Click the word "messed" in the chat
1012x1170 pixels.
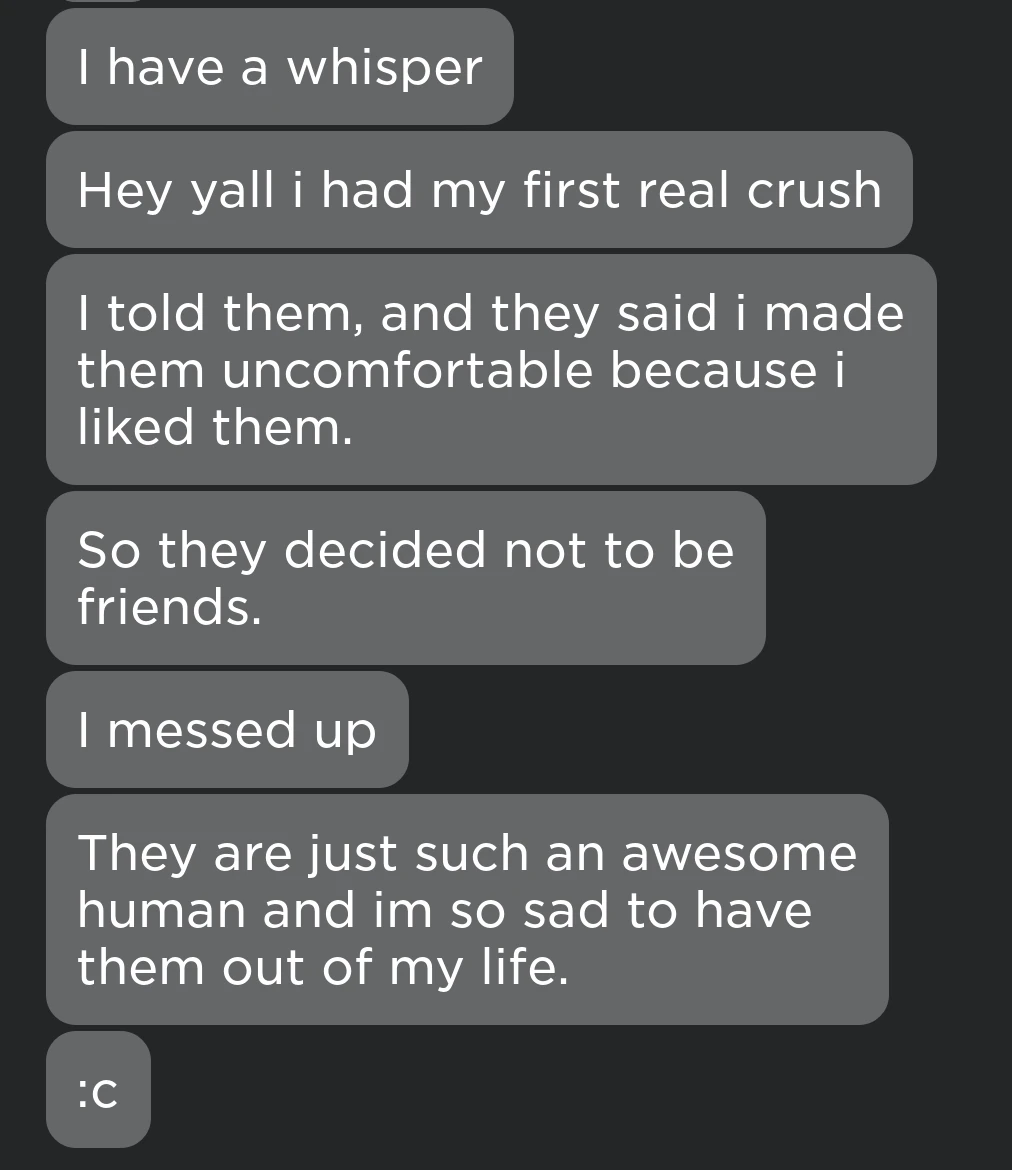point(201,730)
